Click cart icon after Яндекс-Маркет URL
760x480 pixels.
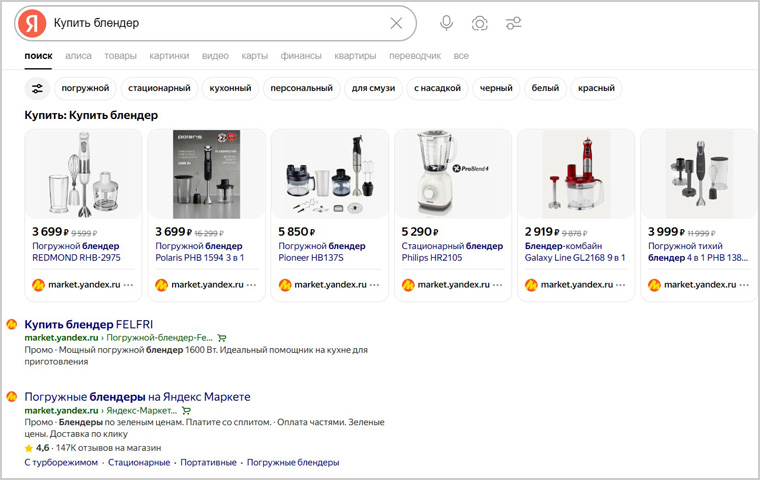pos(186,411)
